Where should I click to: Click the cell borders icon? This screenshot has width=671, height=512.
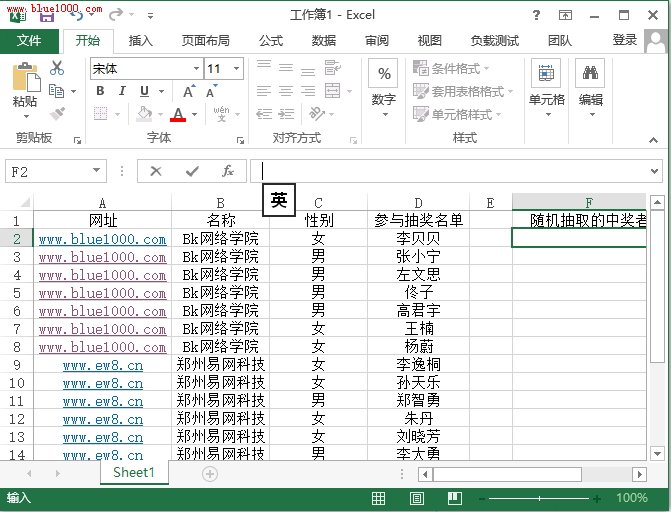click(101, 113)
